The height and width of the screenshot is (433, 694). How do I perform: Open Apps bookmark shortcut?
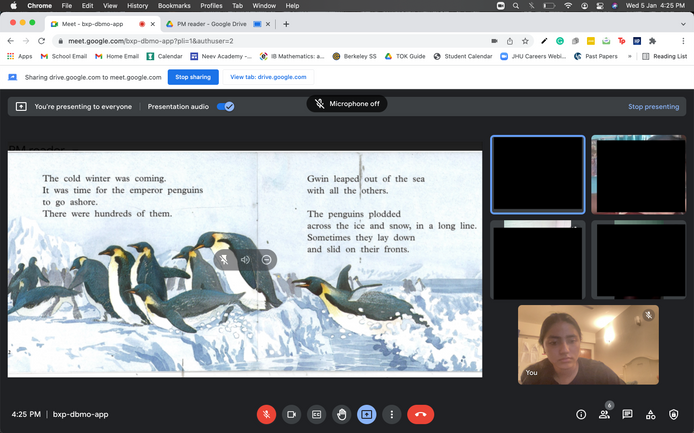tap(20, 56)
